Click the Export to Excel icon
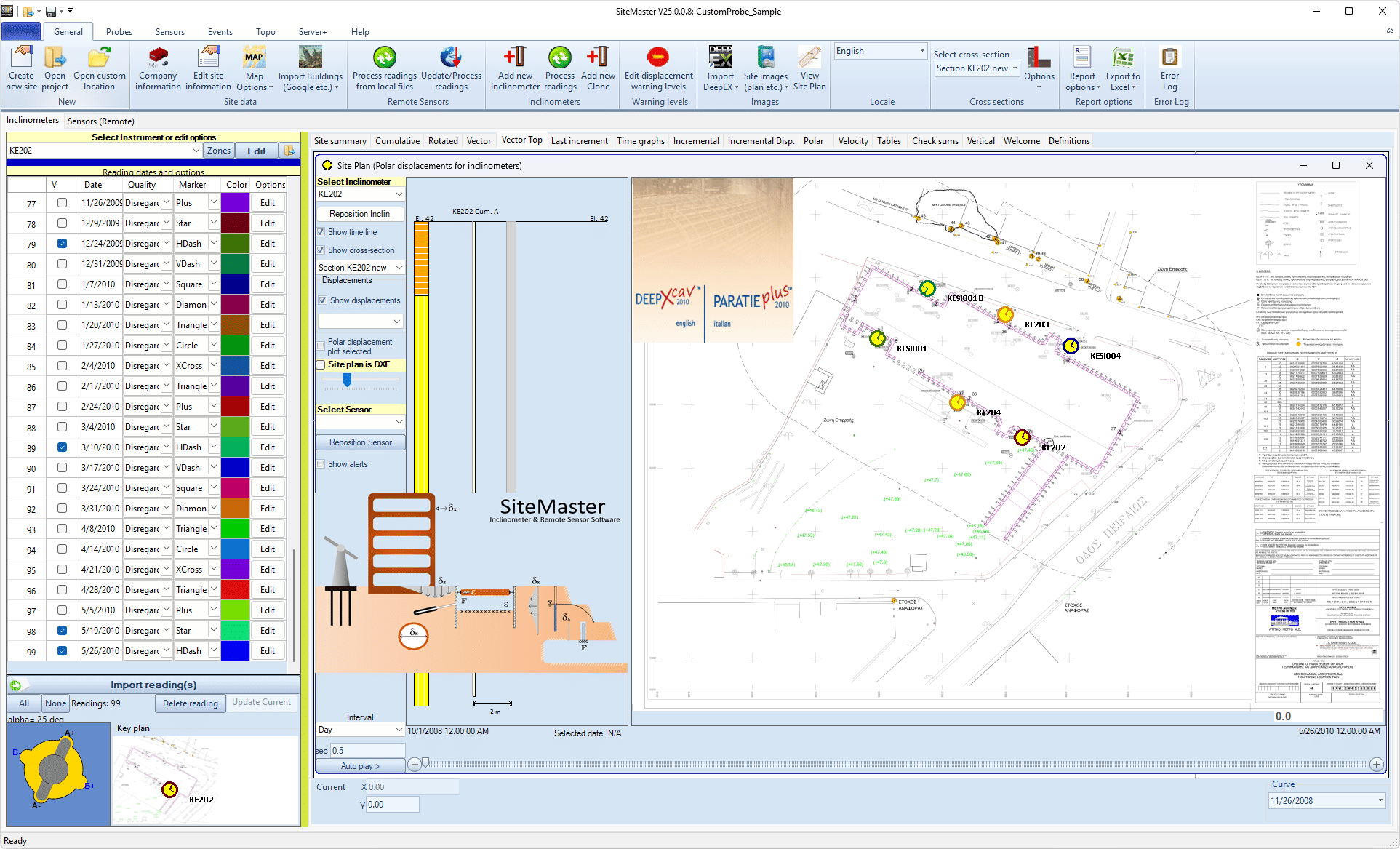The height and width of the screenshot is (849, 1400). coord(1122,57)
